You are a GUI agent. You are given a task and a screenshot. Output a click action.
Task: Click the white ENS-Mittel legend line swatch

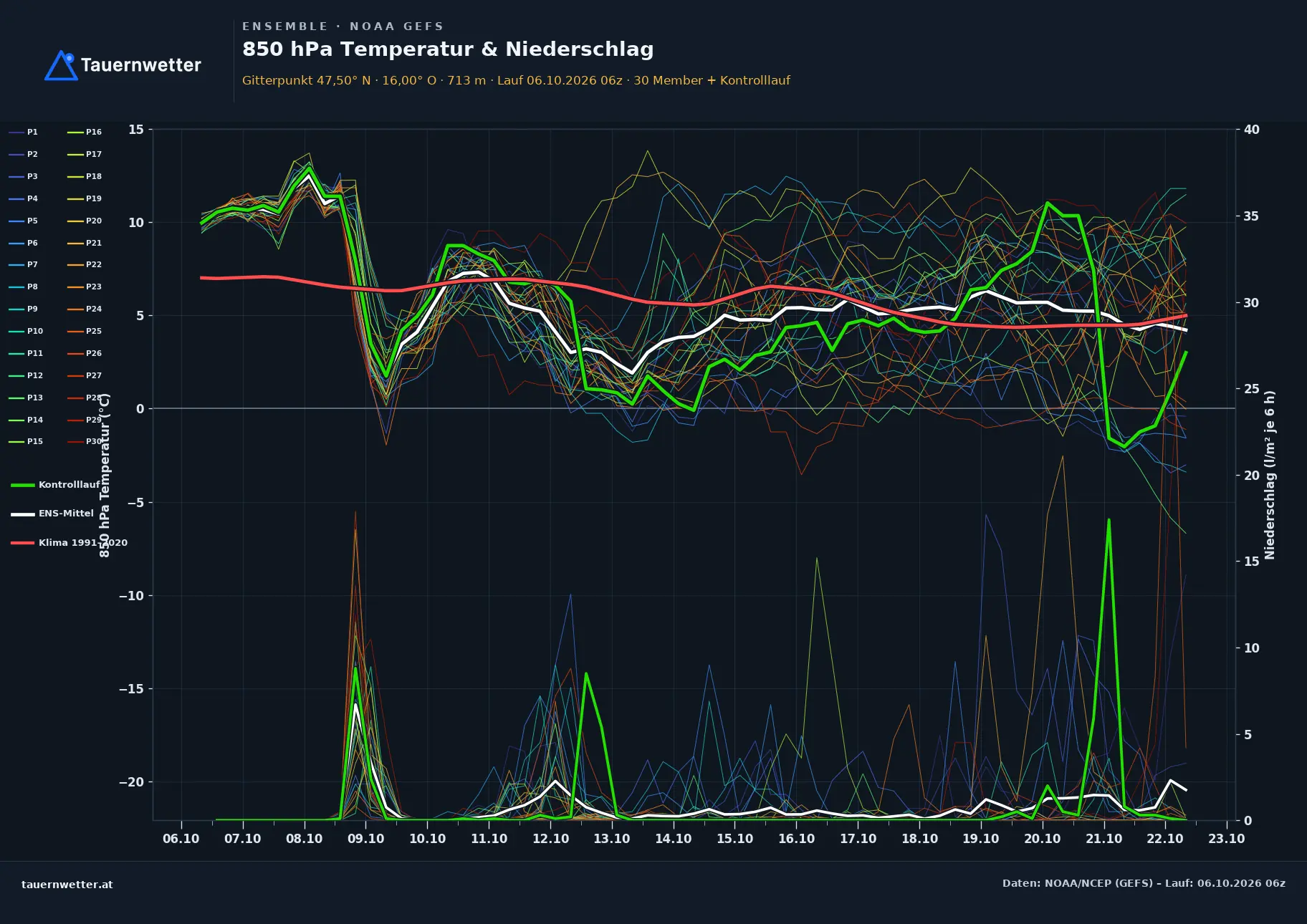tap(23, 514)
